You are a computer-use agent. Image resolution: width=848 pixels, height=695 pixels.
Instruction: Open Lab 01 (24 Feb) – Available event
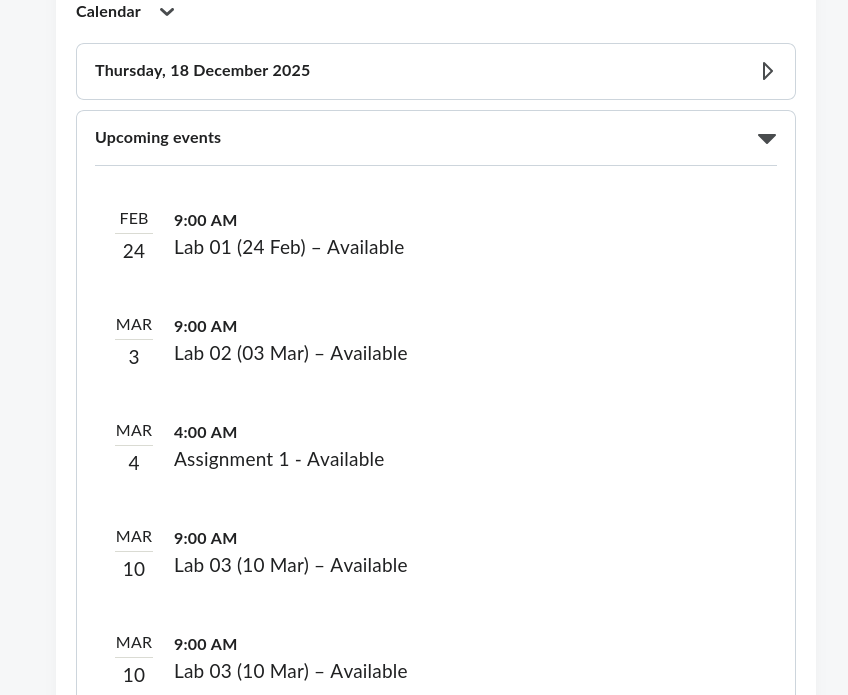(x=289, y=248)
